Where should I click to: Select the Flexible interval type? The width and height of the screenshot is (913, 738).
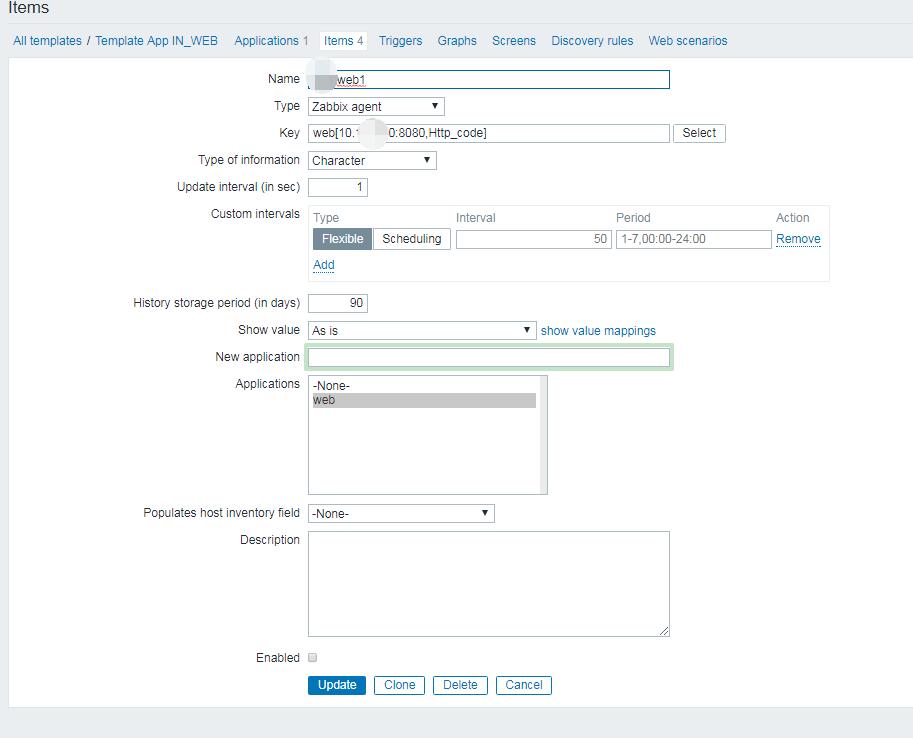point(341,239)
